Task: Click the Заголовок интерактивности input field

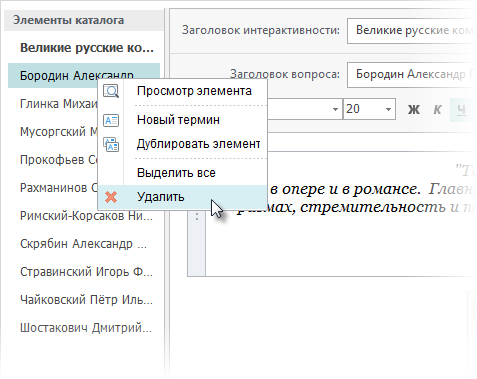Action: (x=411, y=31)
